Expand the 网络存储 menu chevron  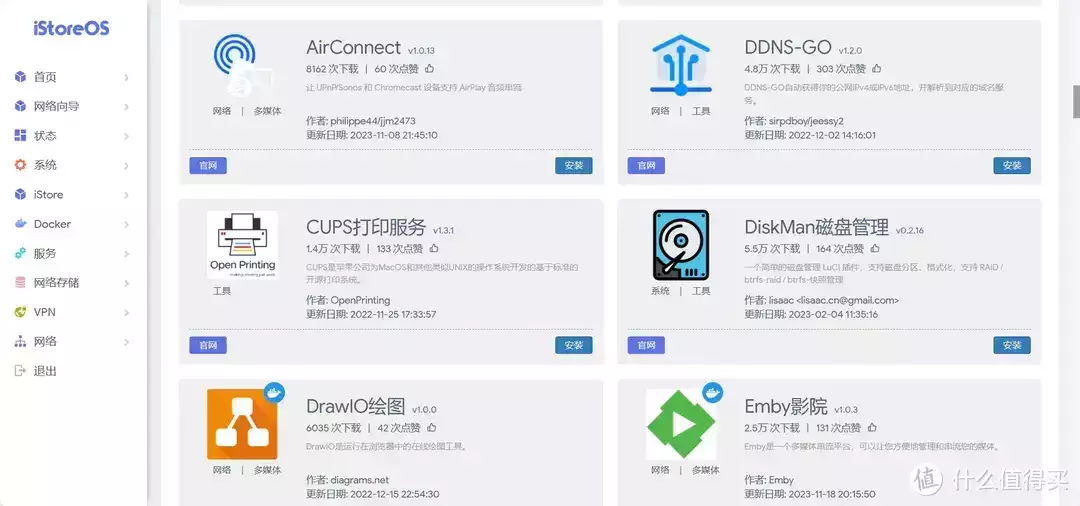coord(127,283)
